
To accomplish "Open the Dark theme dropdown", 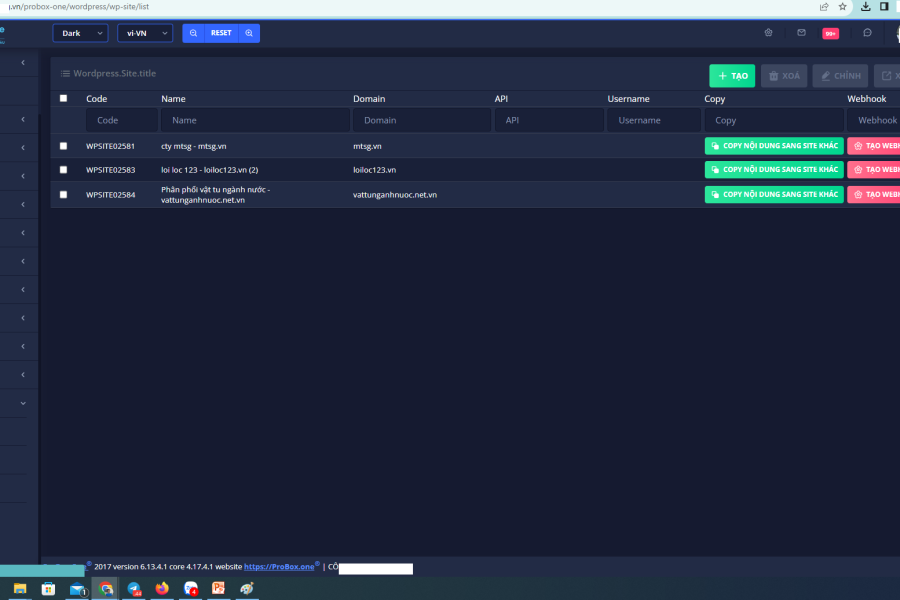I will 80,33.
